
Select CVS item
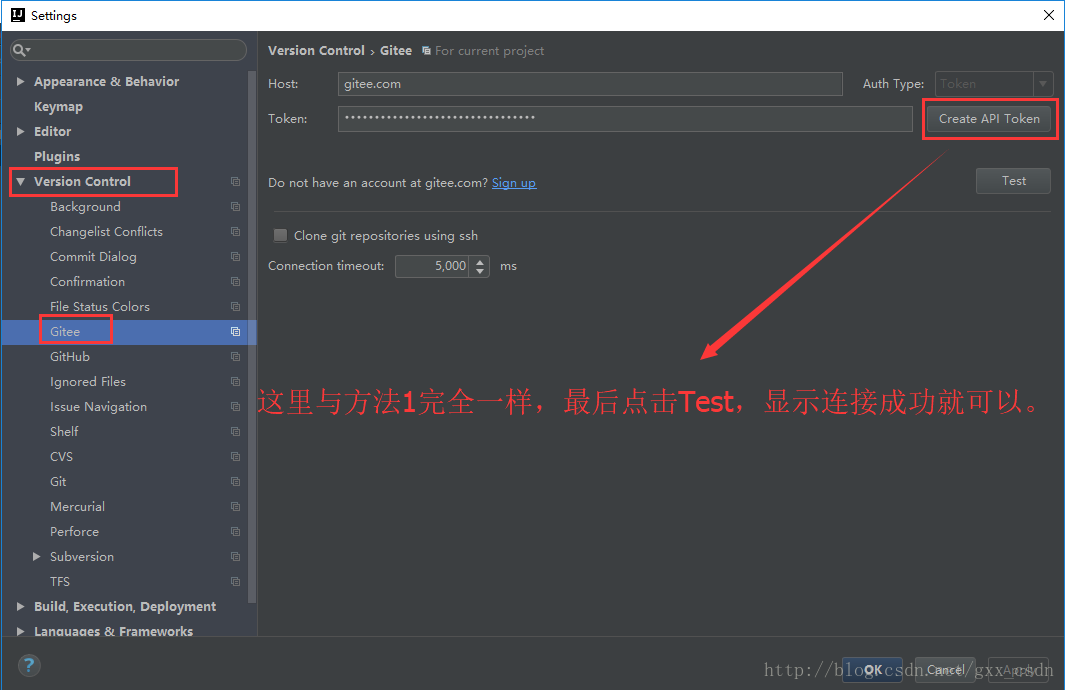pos(61,456)
